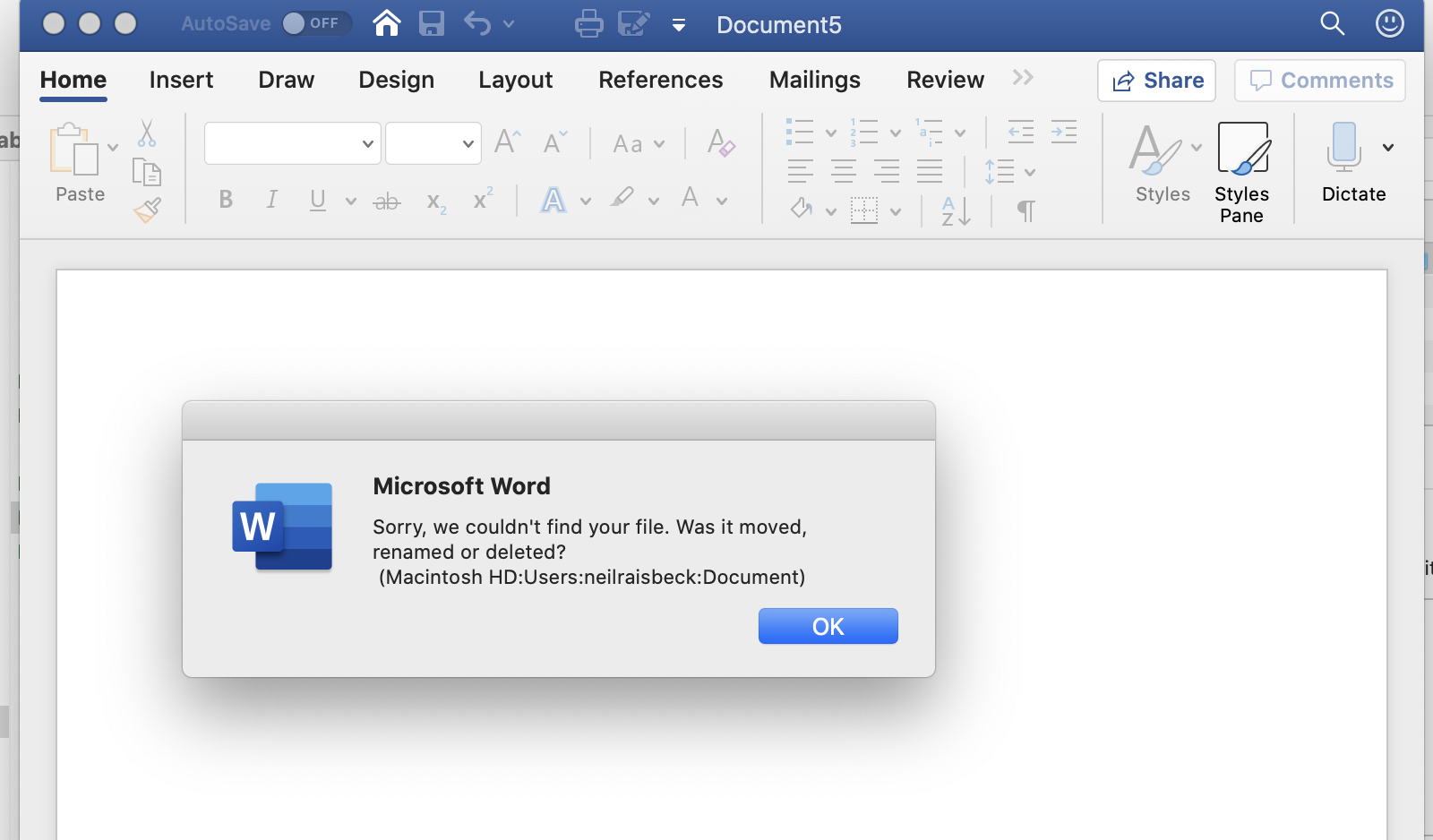The height and width of the screenshot is (840, 1433).
Task: Apply strikethrough formatting
Action: pos(387,201)
